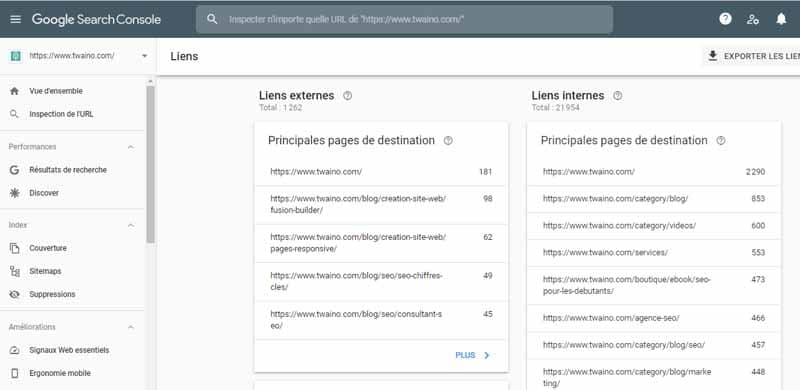Click the Sitemaps tree icon
Image resolution: width=800 pixels, height=390 pixels.
tap(14, 271)
